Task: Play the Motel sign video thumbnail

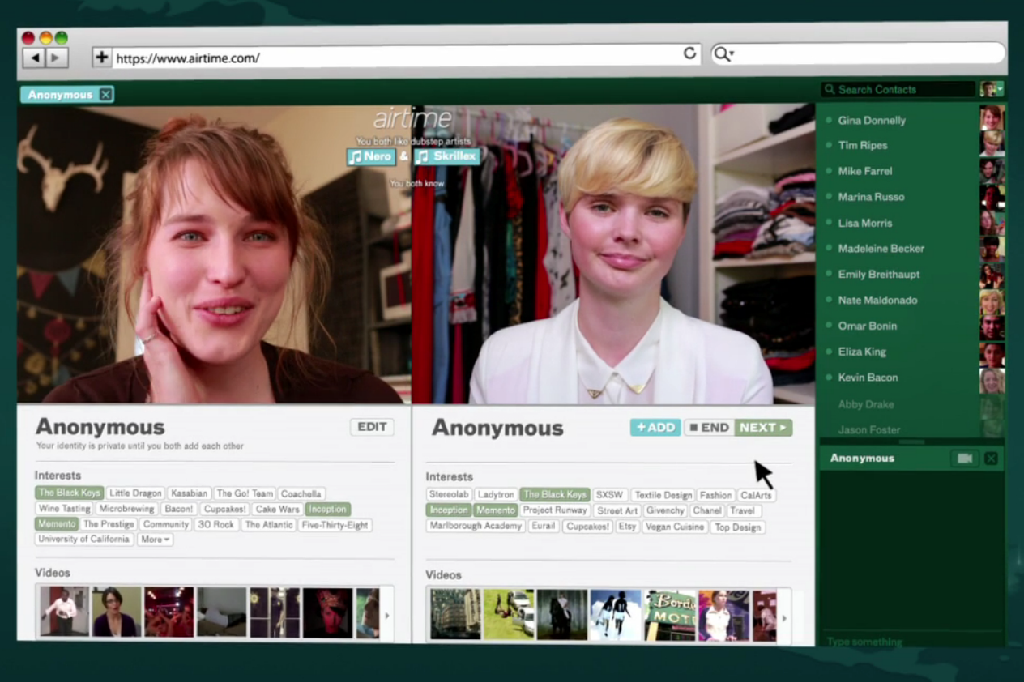Action: coord(670,615)
